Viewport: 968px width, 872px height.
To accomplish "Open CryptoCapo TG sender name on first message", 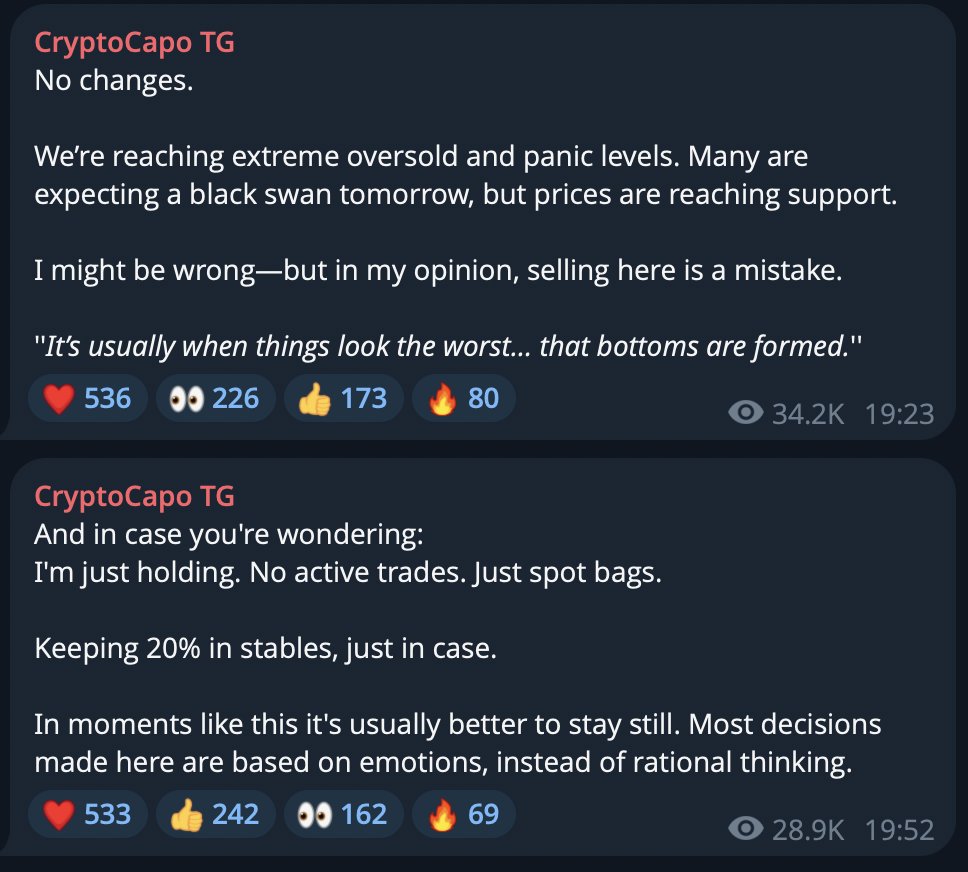I will click(x=135, y=43).
